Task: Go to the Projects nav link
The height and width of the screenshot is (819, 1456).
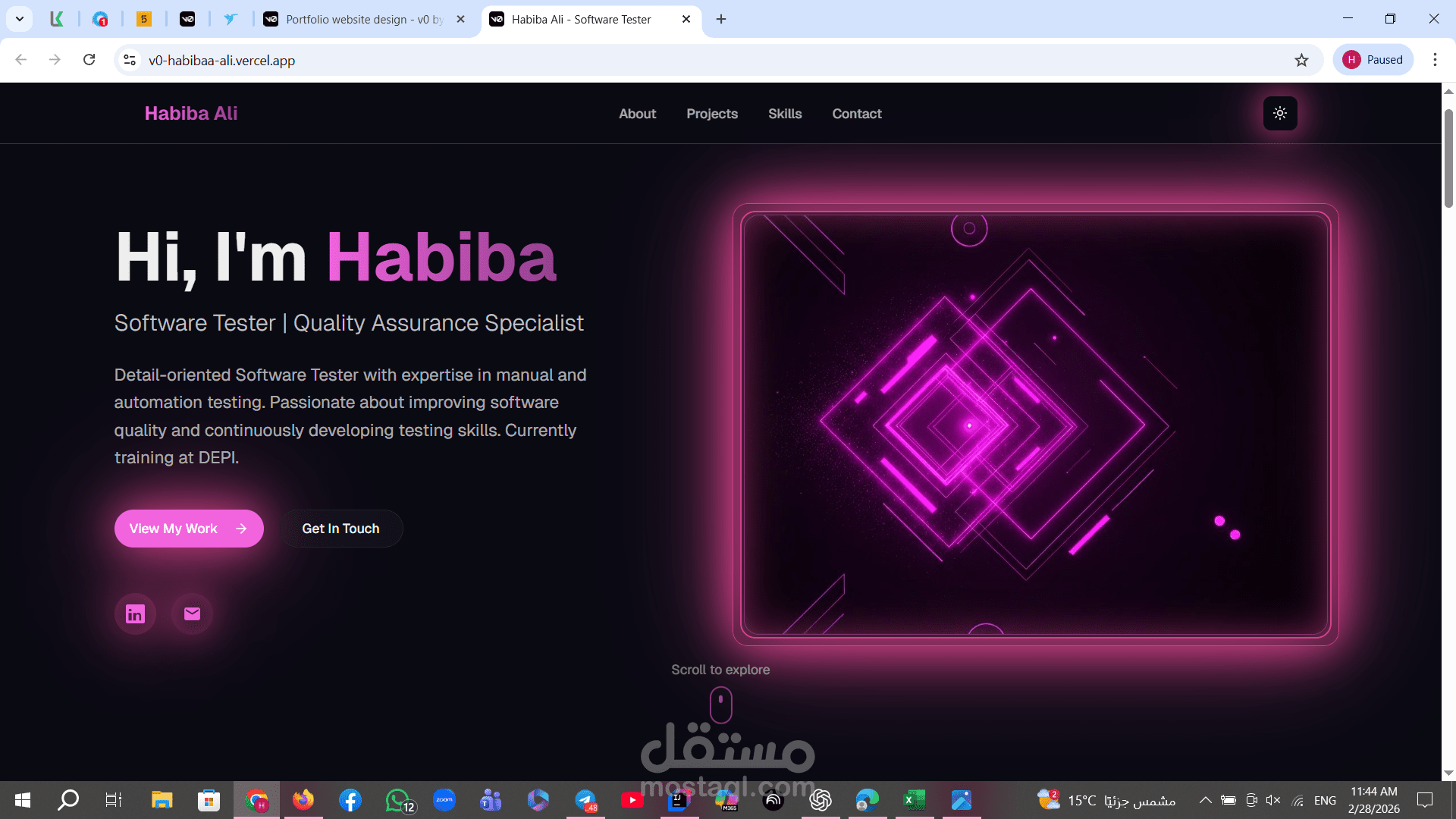Action: tap(711, 114)
